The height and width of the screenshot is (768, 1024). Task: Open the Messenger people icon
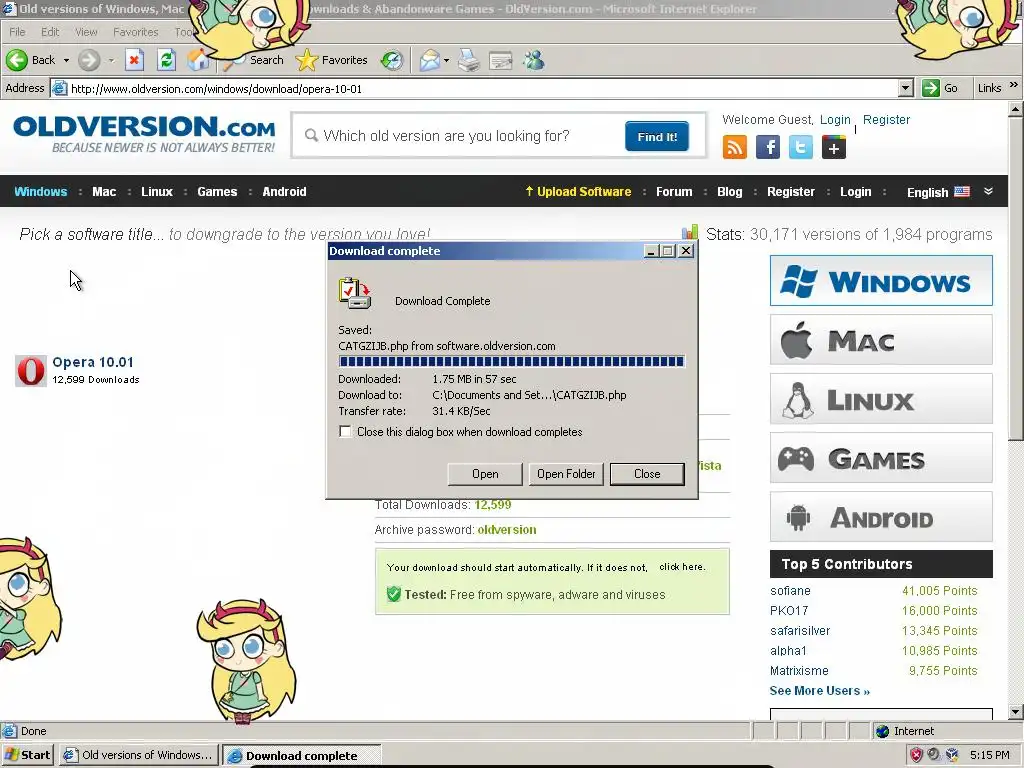[534, 60]
